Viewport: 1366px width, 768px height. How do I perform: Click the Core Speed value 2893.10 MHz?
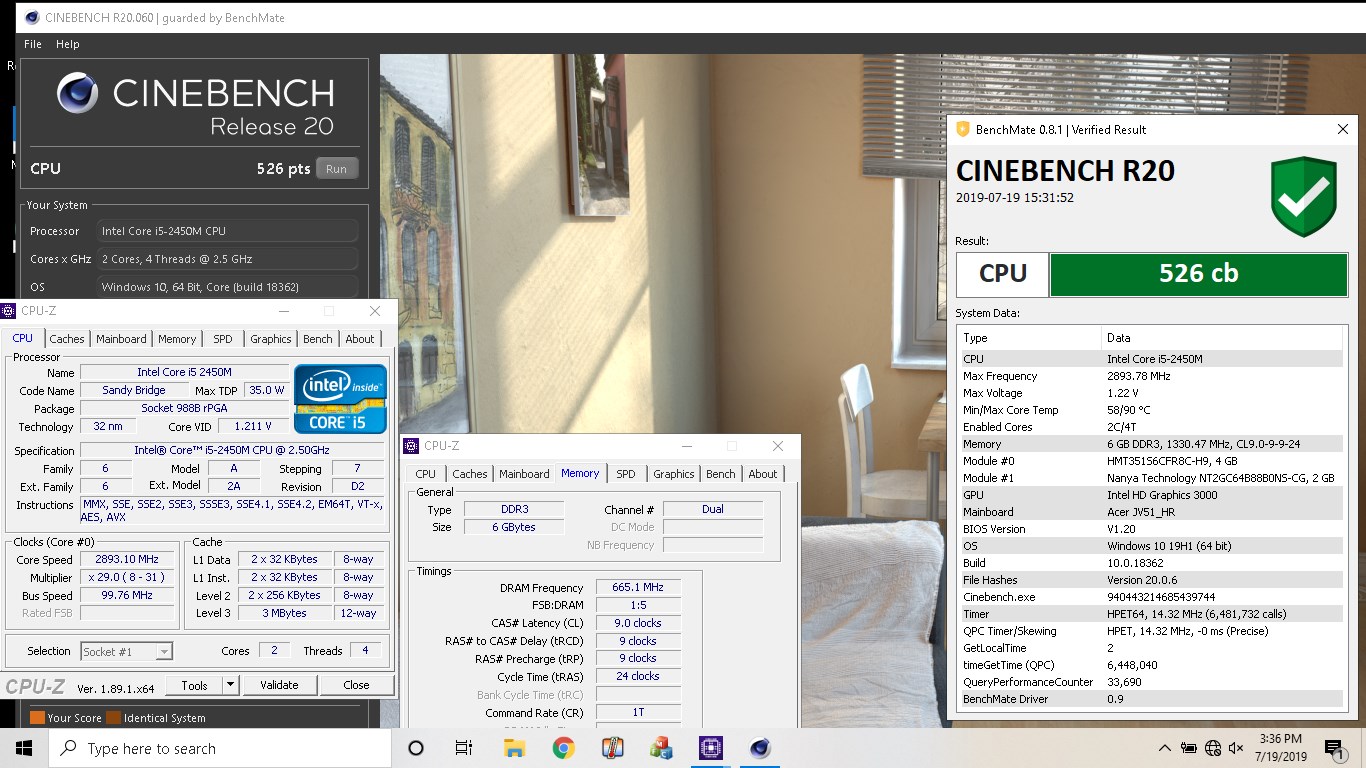coord(127,560)
